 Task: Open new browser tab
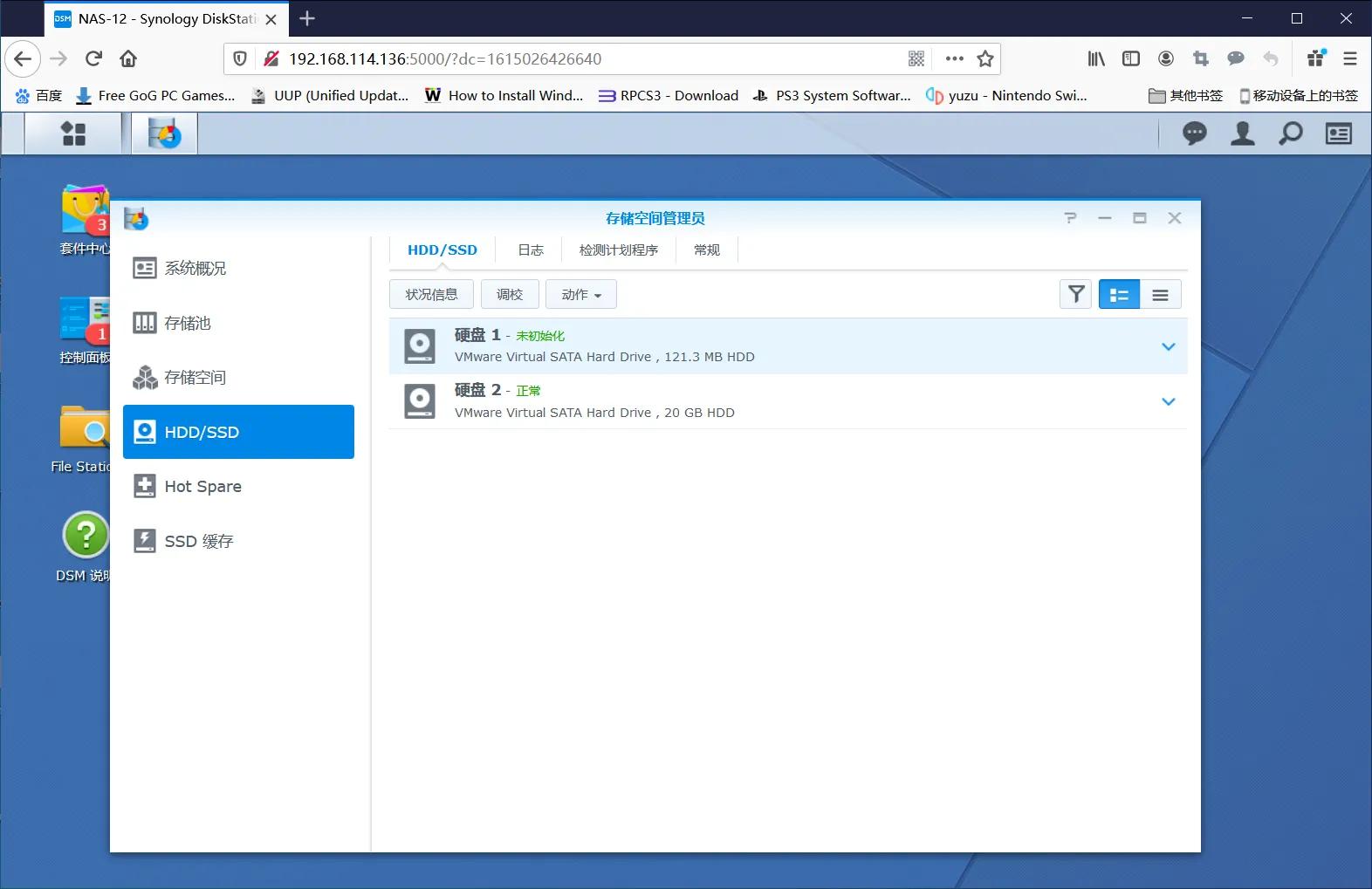307,18
